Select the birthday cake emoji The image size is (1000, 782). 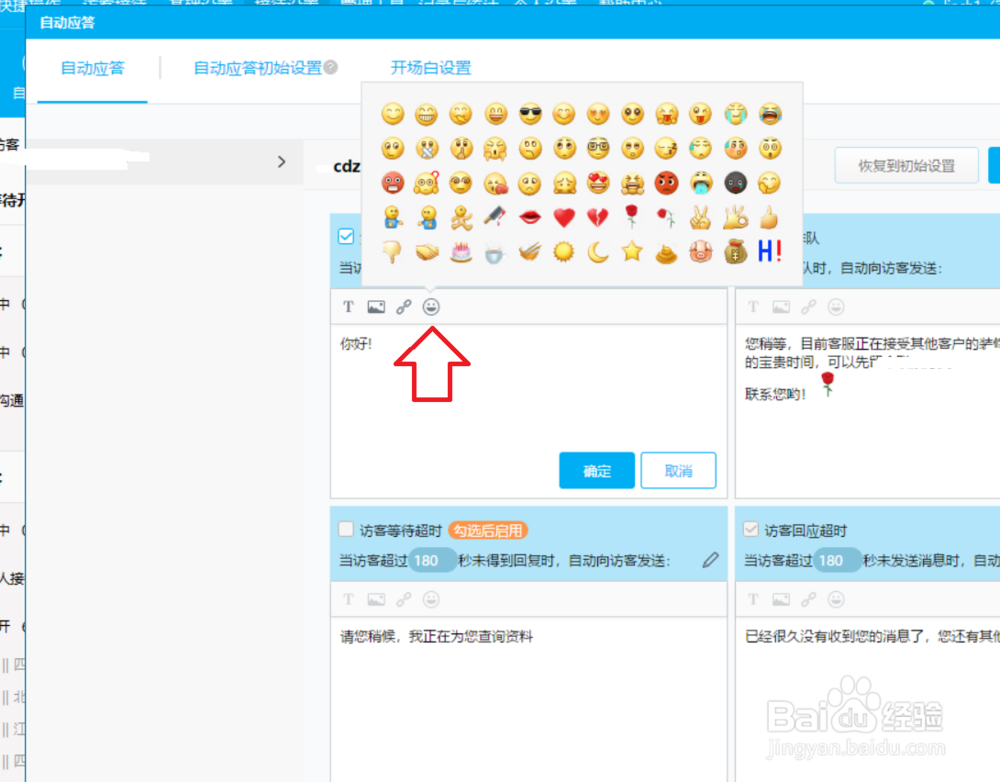click(461, 252)
